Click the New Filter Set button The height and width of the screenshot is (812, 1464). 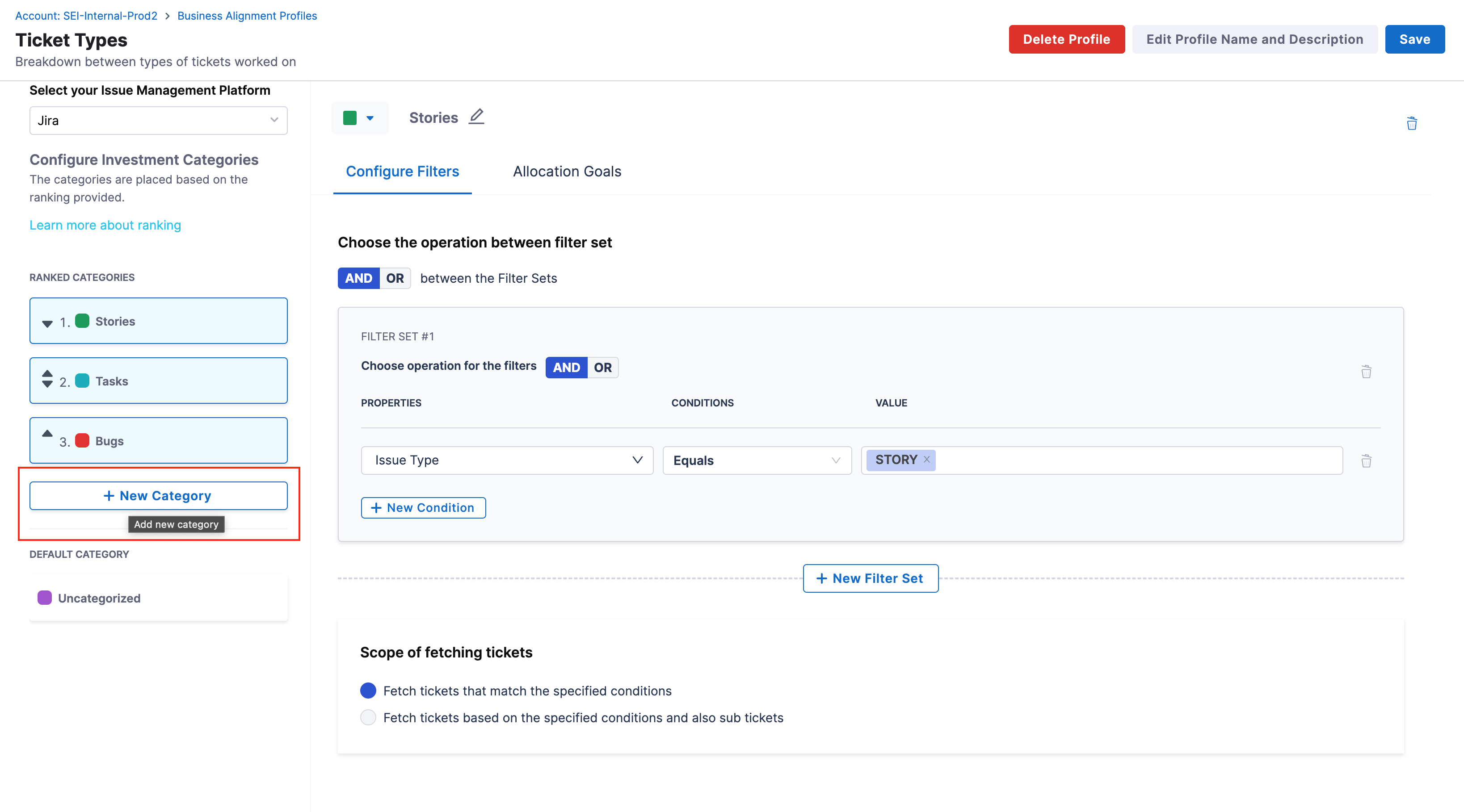[x=870, y=578]
